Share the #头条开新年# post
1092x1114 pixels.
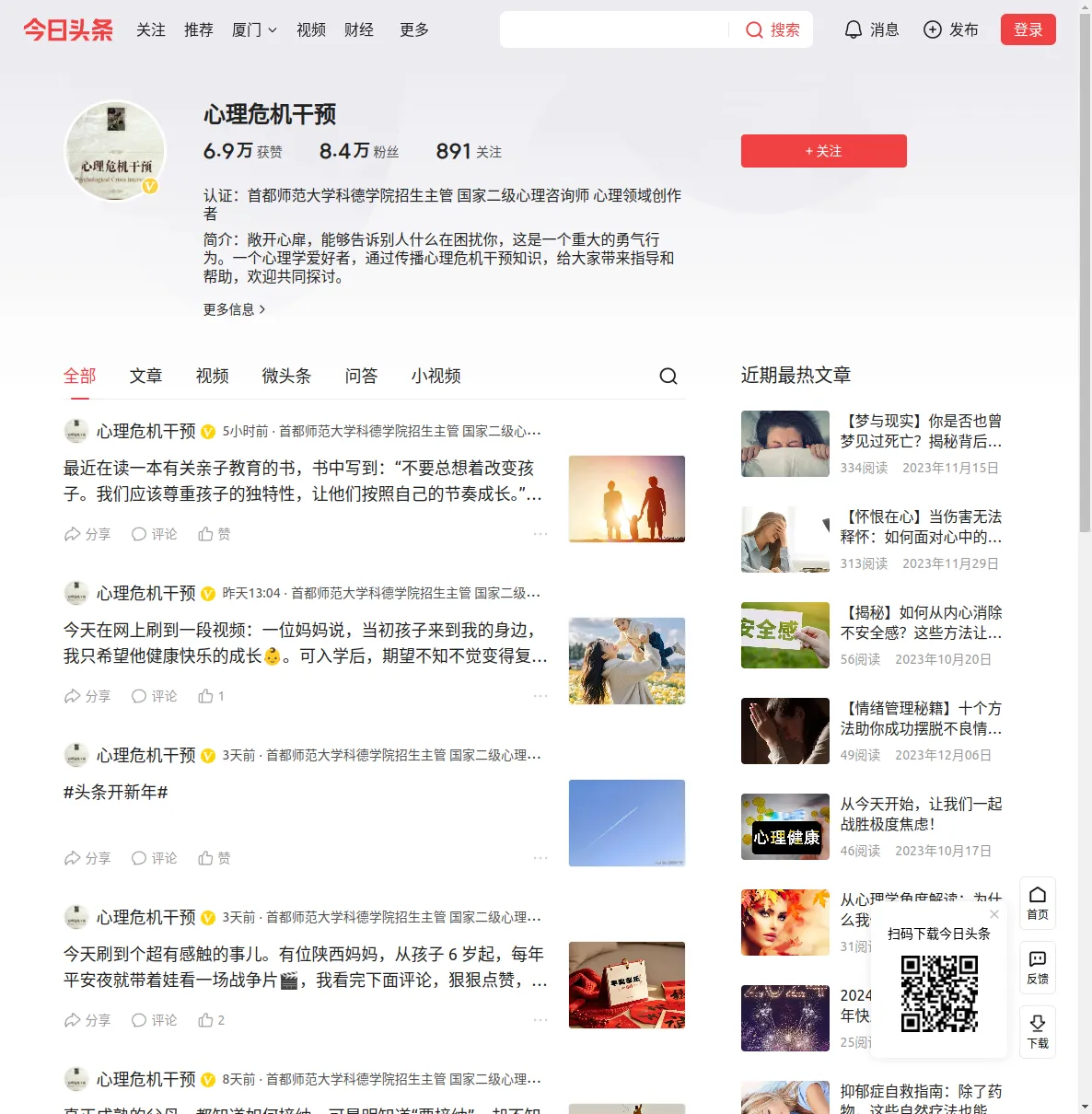coord(87,858)
